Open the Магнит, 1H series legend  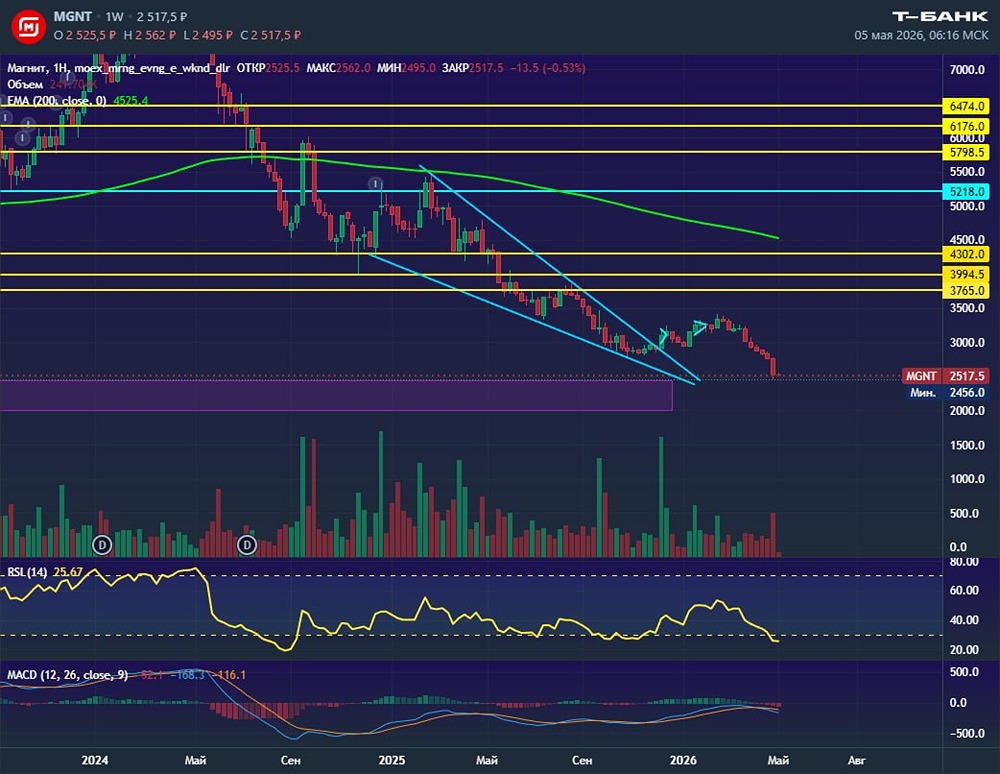click(x=119, y=68)
